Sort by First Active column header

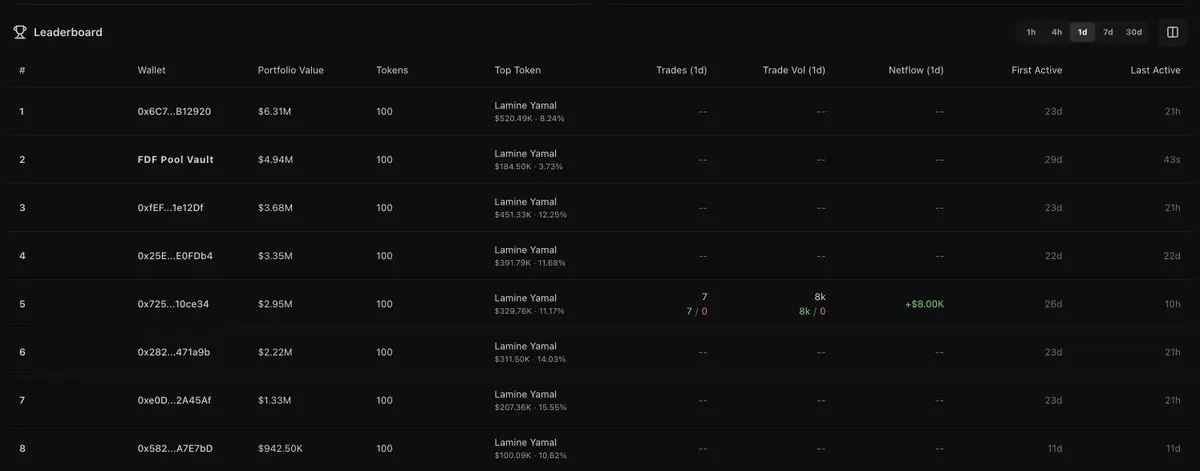[x=1037, y=70]
